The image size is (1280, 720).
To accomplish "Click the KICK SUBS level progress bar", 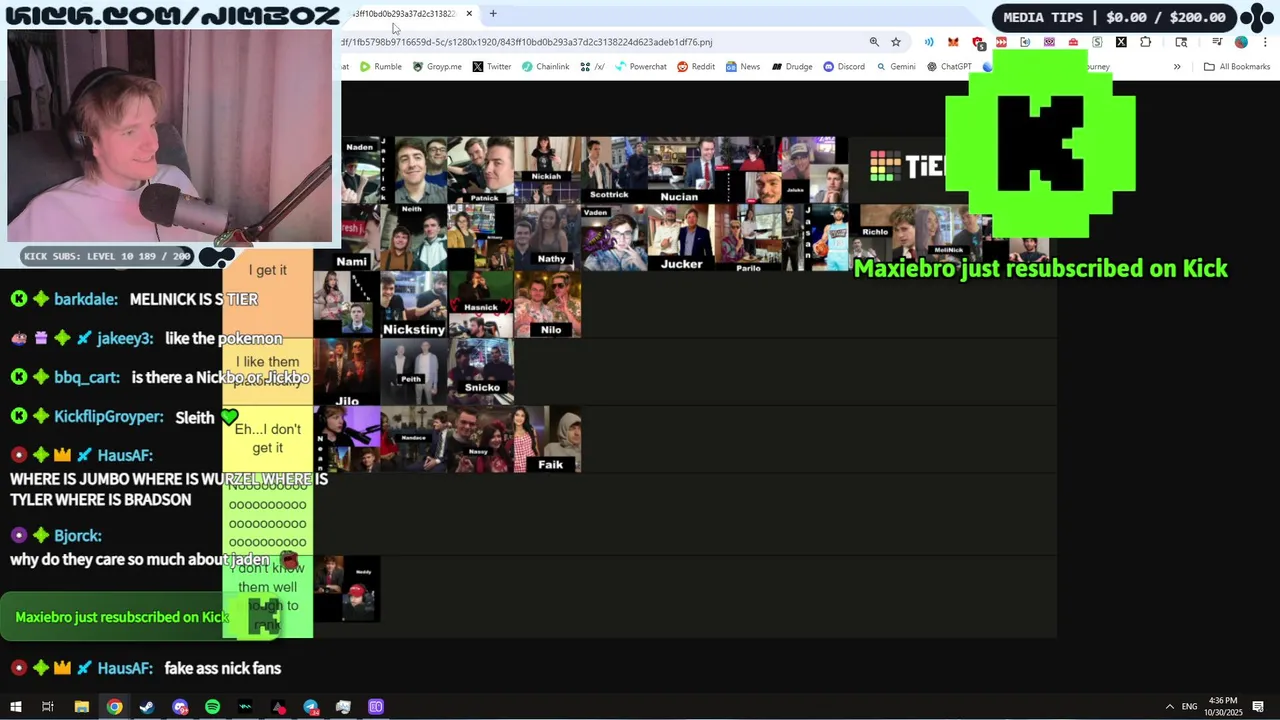I will pos(108,256).
